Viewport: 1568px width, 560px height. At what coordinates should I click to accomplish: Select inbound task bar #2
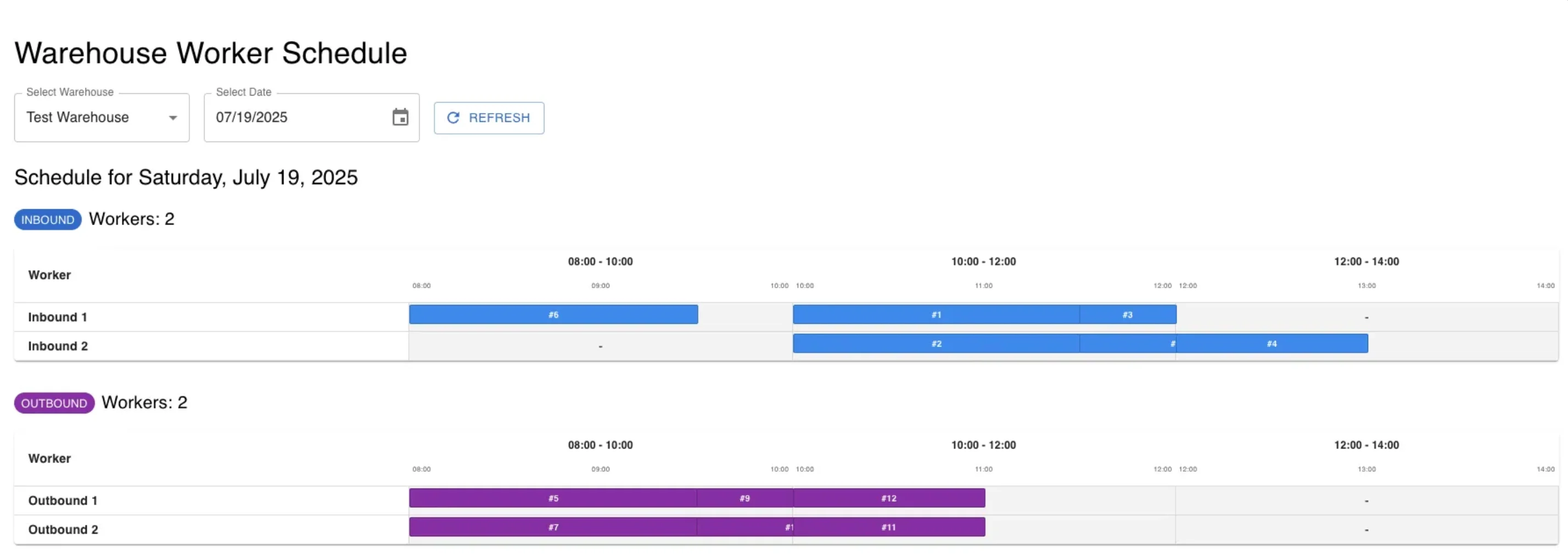pos(936,344)
